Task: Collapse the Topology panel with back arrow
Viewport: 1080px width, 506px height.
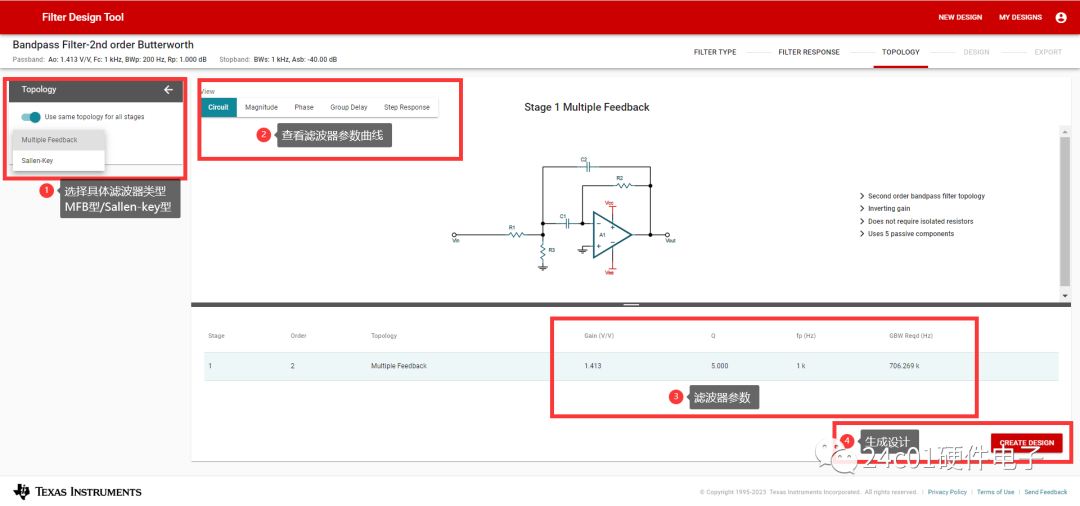Action: [169, 89]
